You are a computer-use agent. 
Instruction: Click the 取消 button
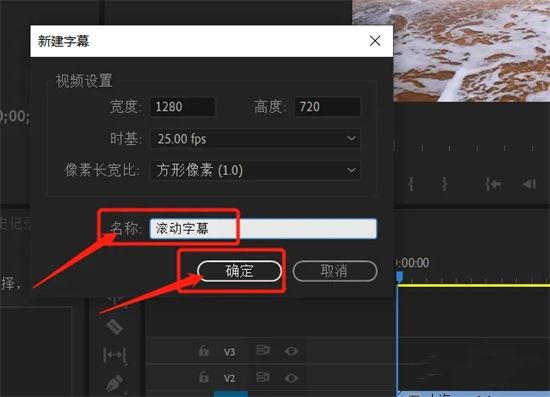pos(335,271)
